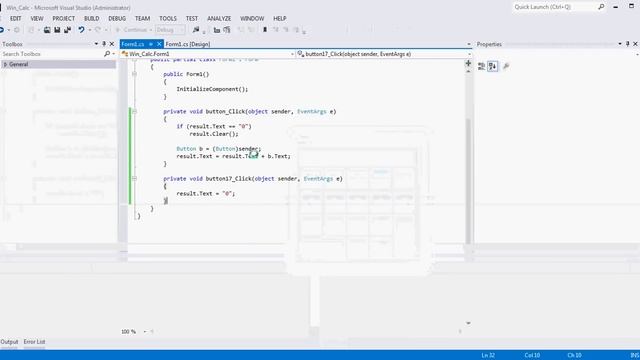The width and height of the screenshot is (640, 360).
Task: Click the editor split plus icon
Action: [468, 63]
